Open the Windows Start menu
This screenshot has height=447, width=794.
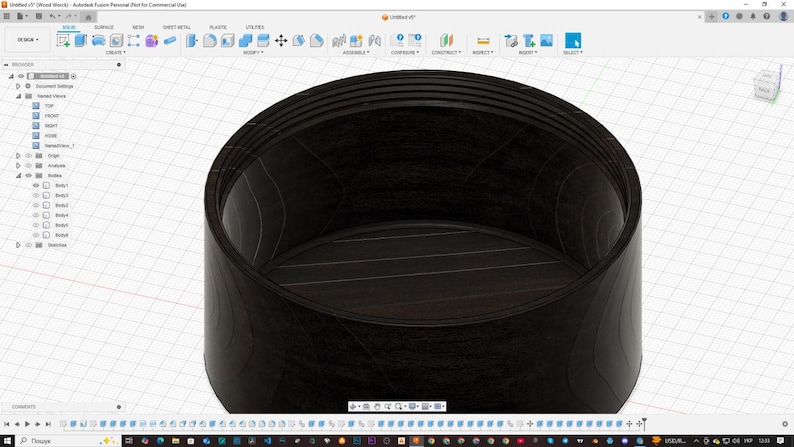(7, 441)
